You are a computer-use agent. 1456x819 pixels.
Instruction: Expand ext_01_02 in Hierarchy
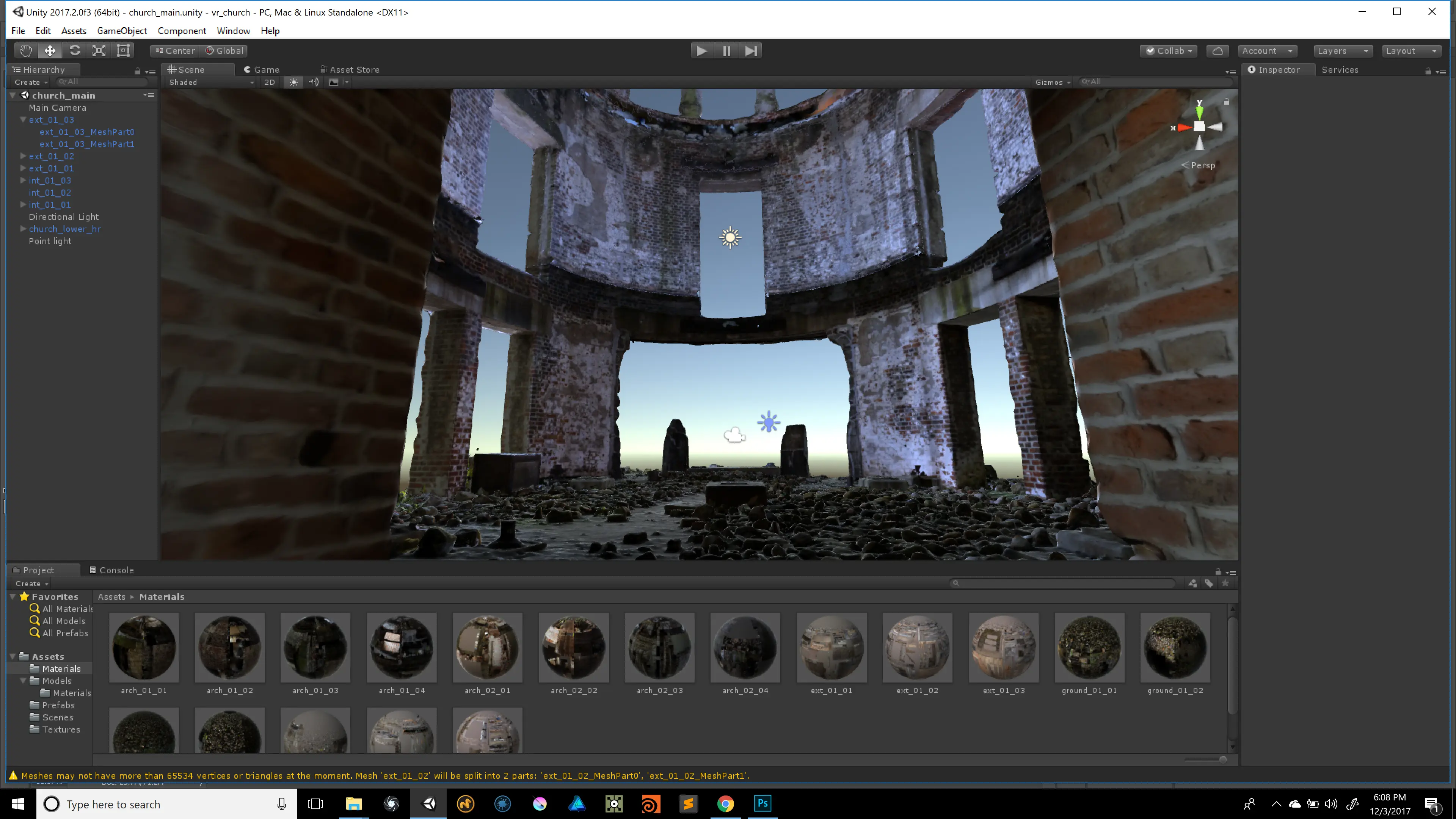tap(23, 156)
